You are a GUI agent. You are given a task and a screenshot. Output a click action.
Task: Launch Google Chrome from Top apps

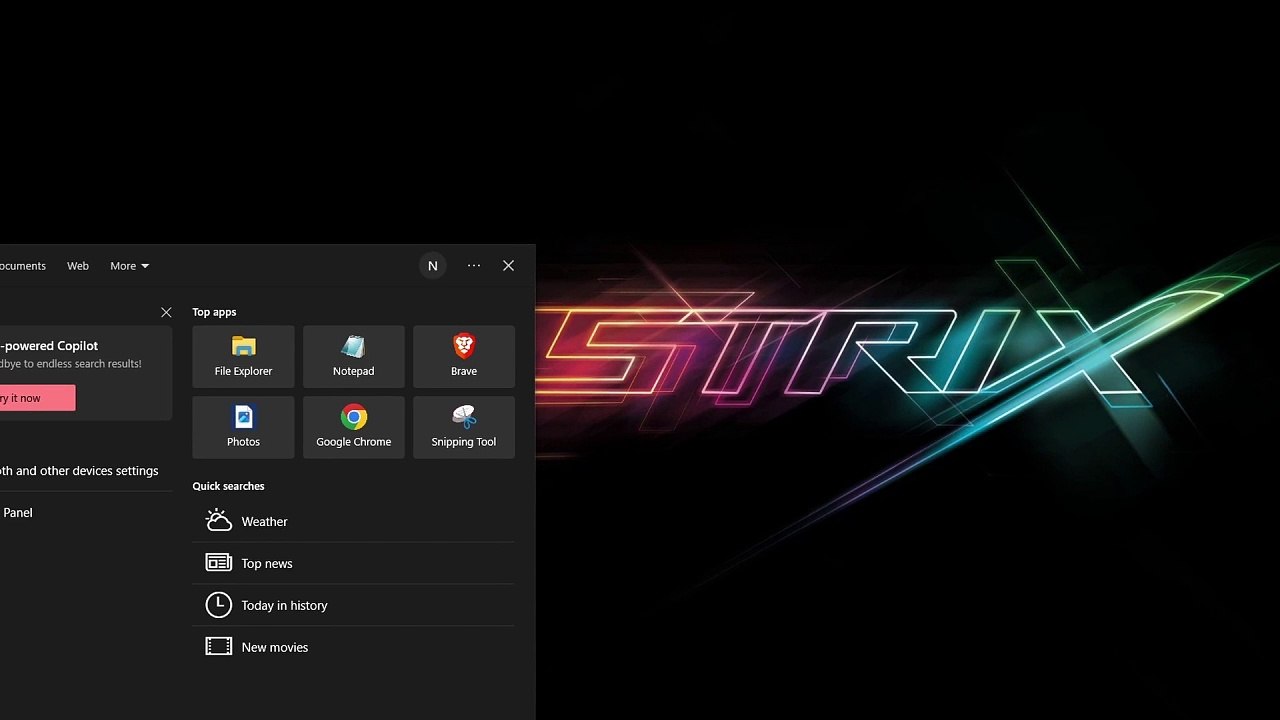click(x=353, y=427)
